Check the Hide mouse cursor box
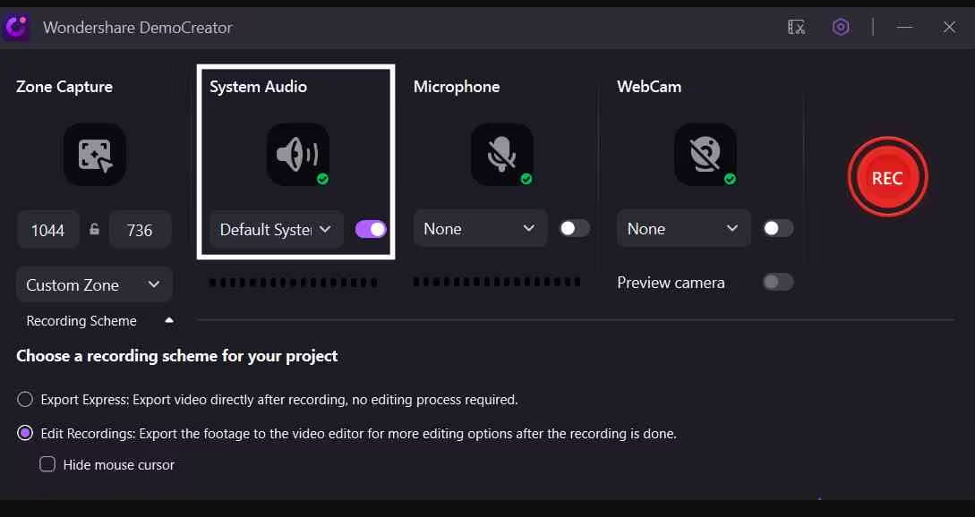977x518 pixels. click(x=47, y=464)
